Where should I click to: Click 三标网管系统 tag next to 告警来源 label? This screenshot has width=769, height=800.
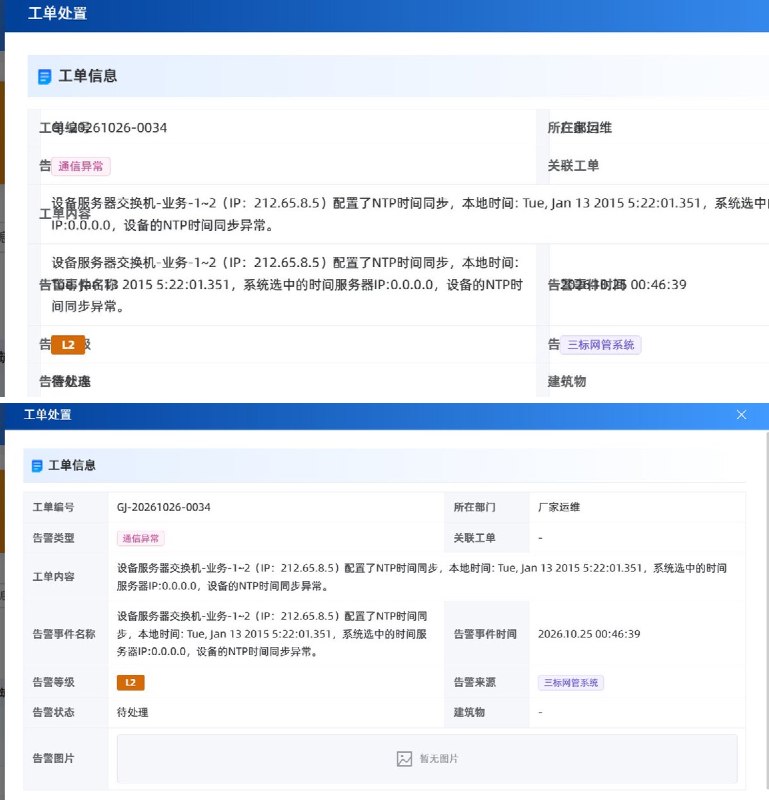[x=571, y=683]
